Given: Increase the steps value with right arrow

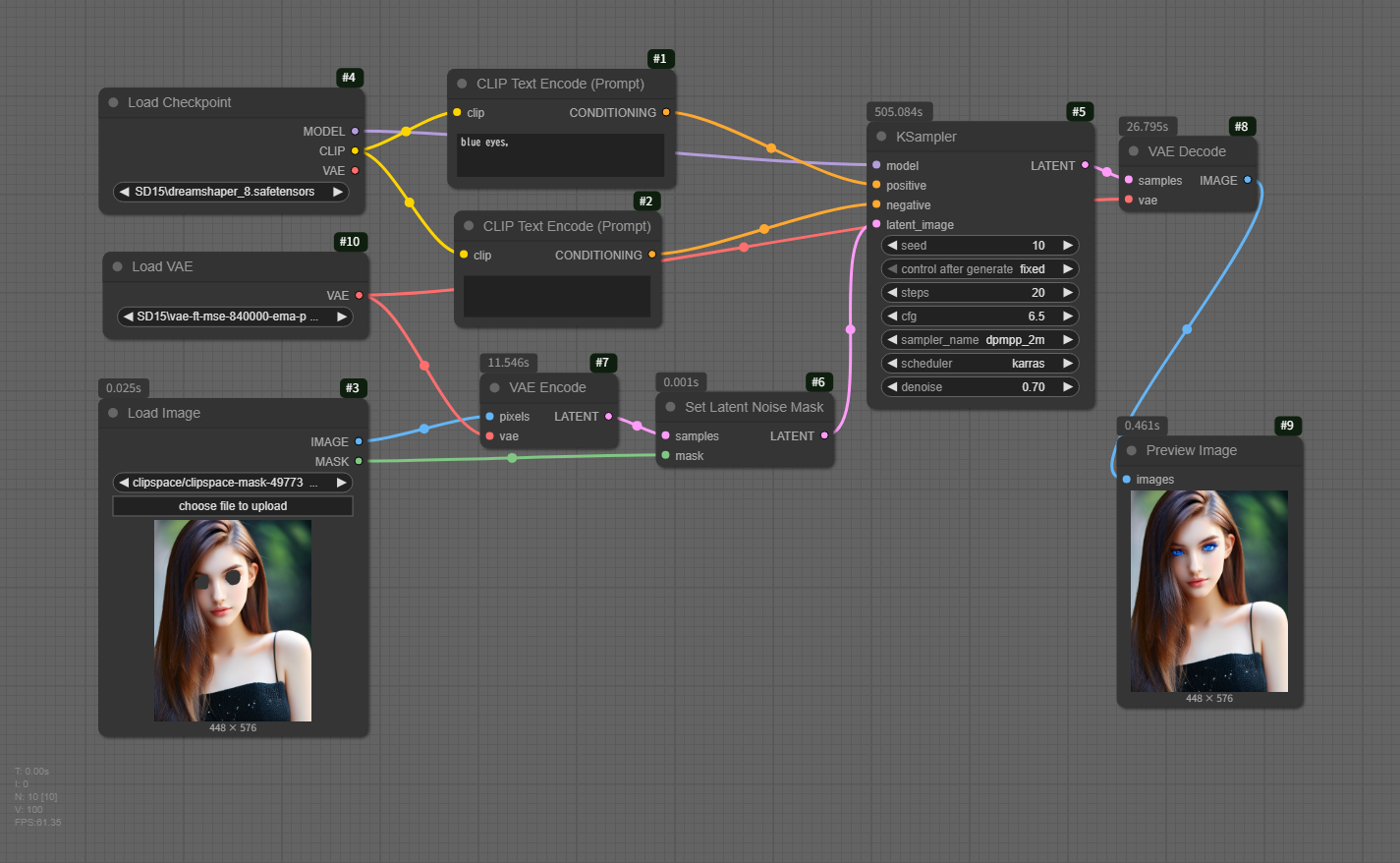Looking at the screenshot, I should 1067,293.
